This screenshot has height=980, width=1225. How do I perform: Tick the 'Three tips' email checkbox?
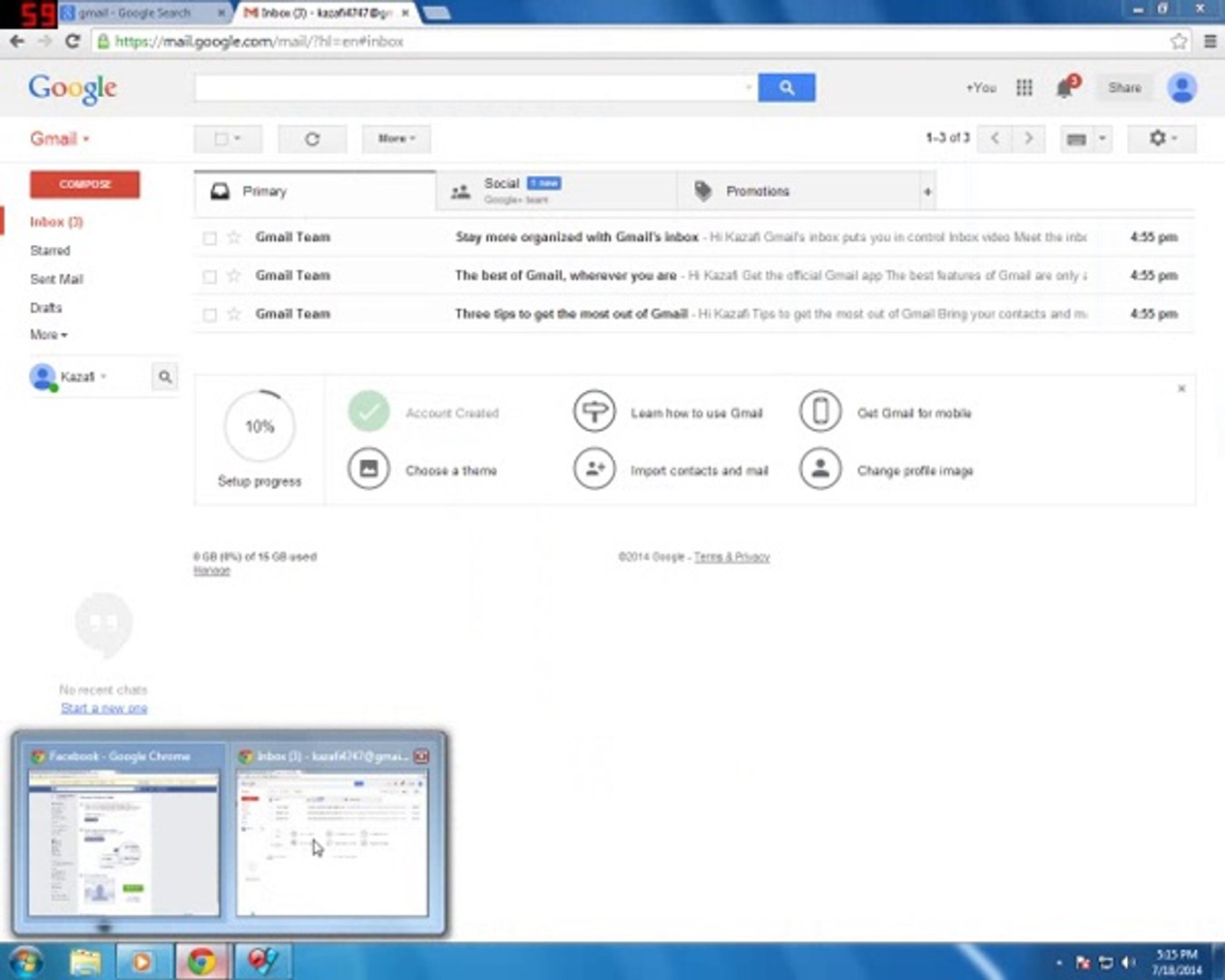[210, 315]
